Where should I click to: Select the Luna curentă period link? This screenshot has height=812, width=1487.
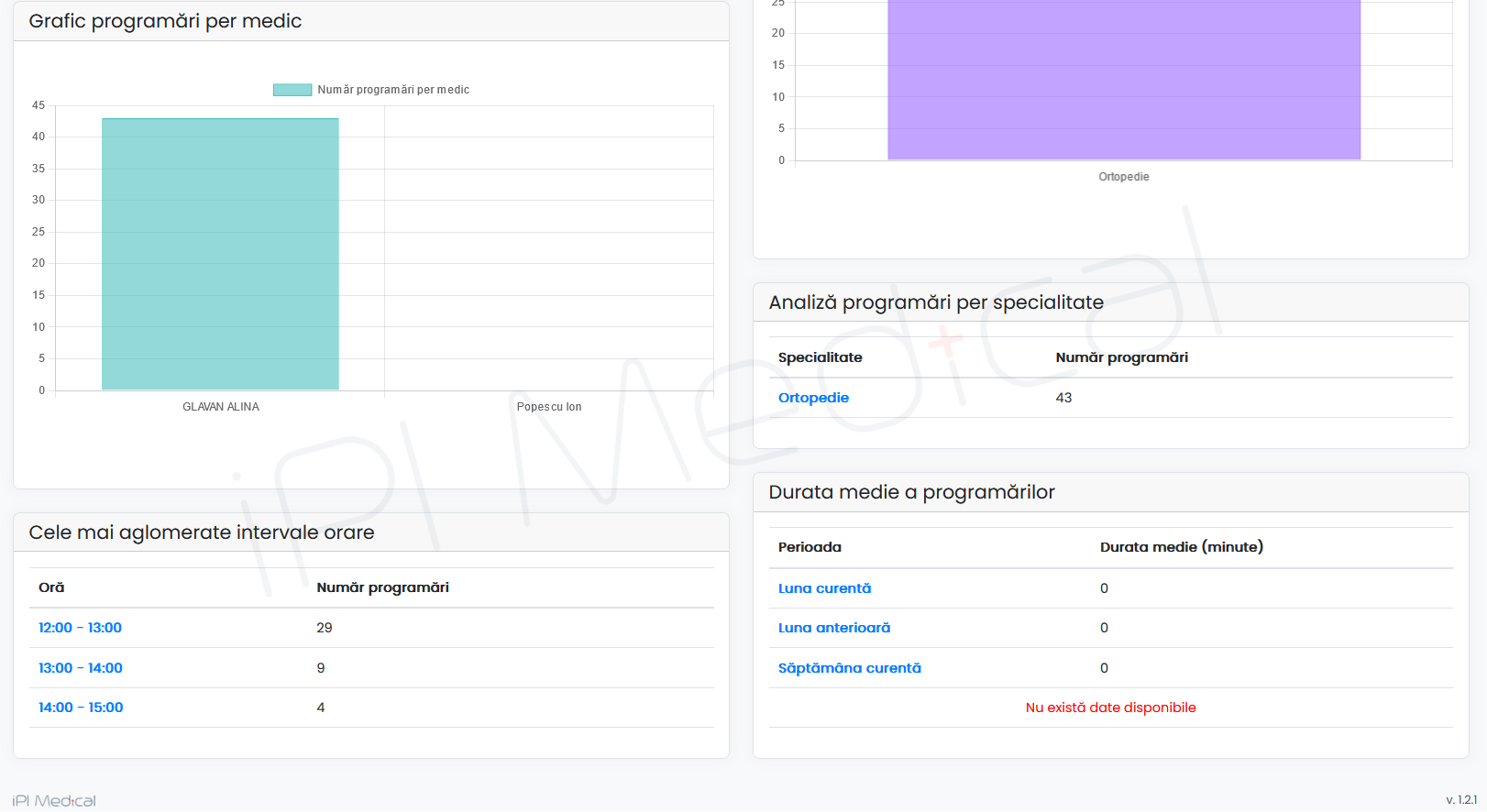coord(824,588)
